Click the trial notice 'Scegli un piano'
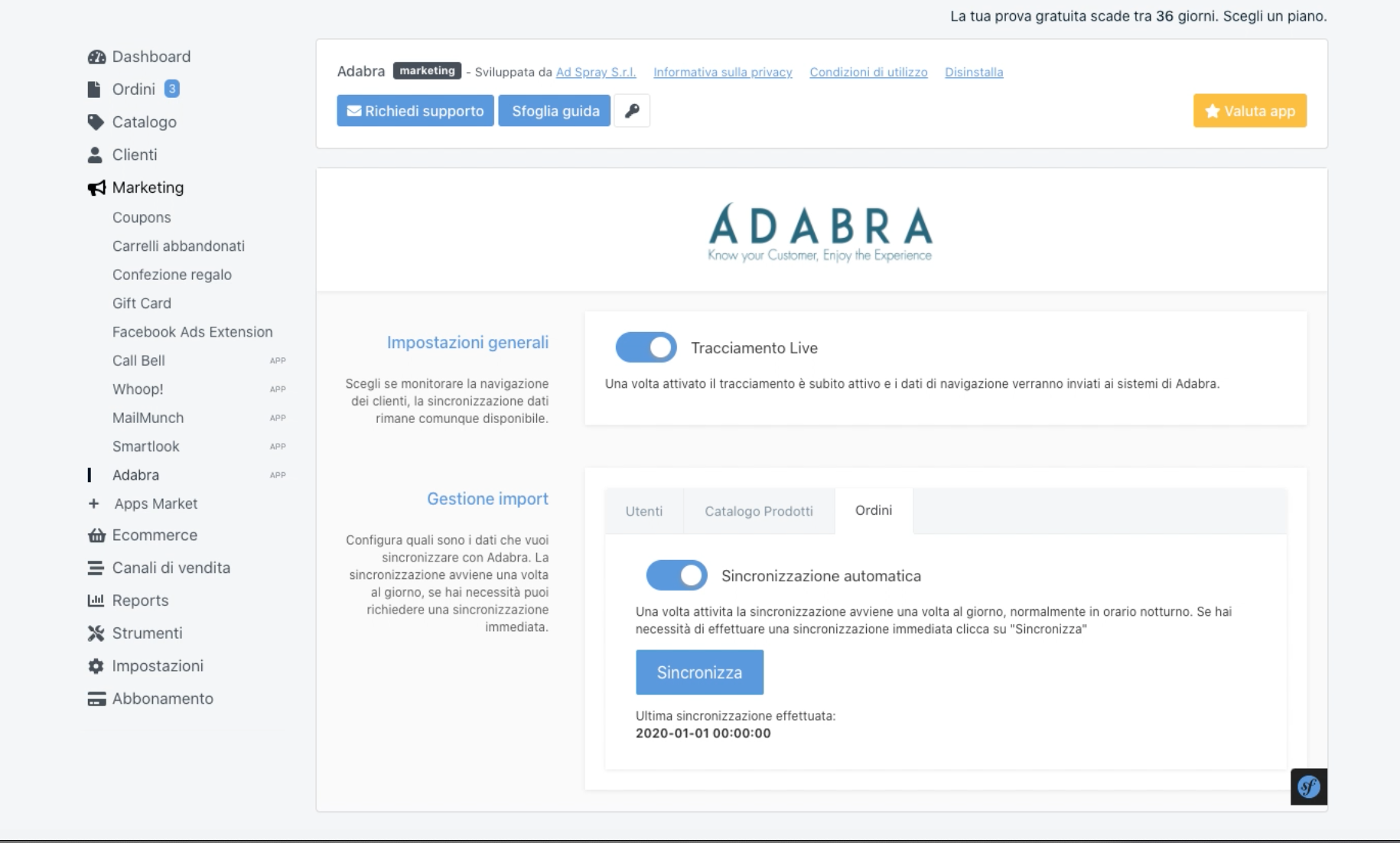 pos(1274,16)
